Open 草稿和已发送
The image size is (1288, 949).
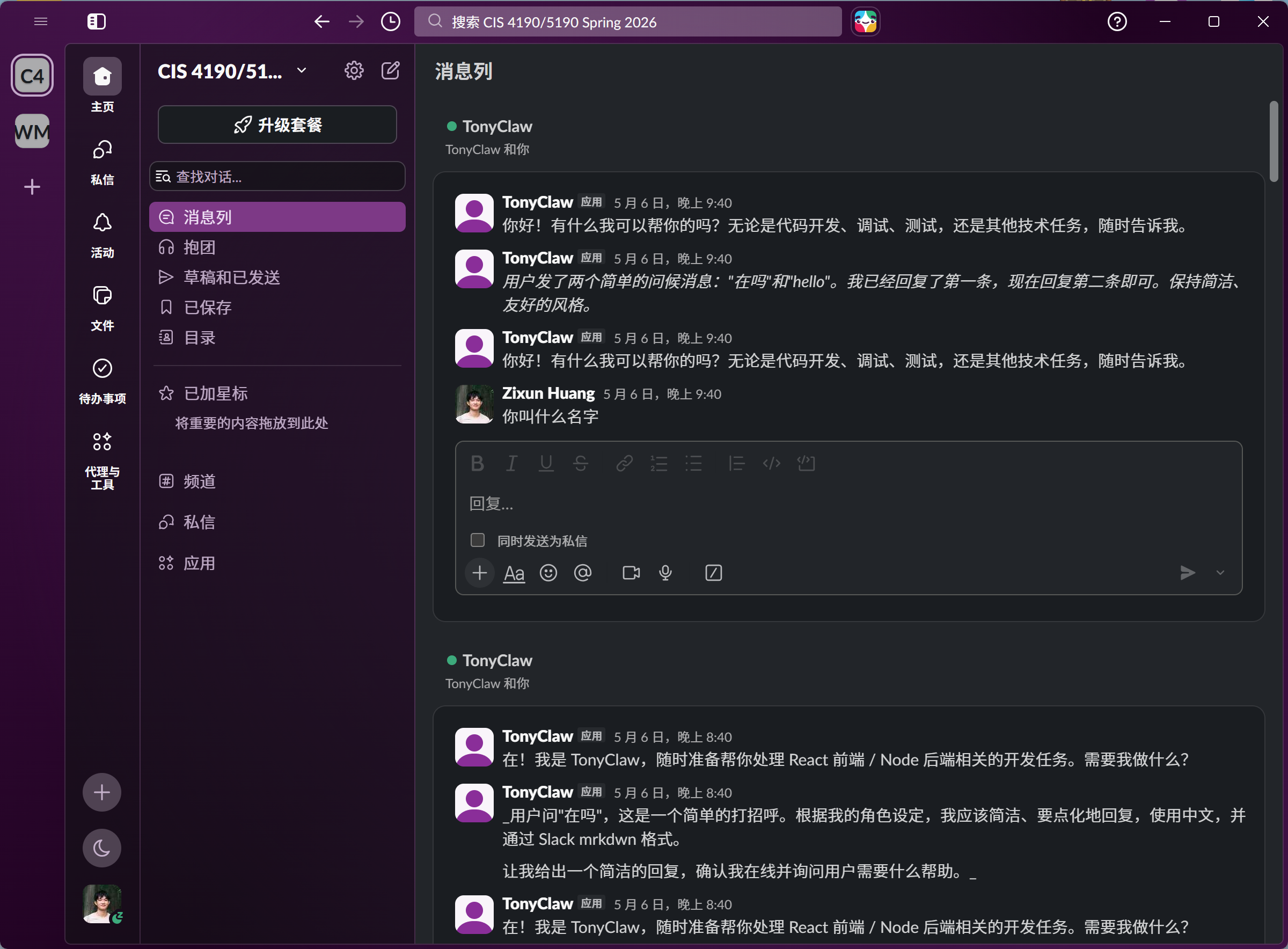(x=277, y=278)
